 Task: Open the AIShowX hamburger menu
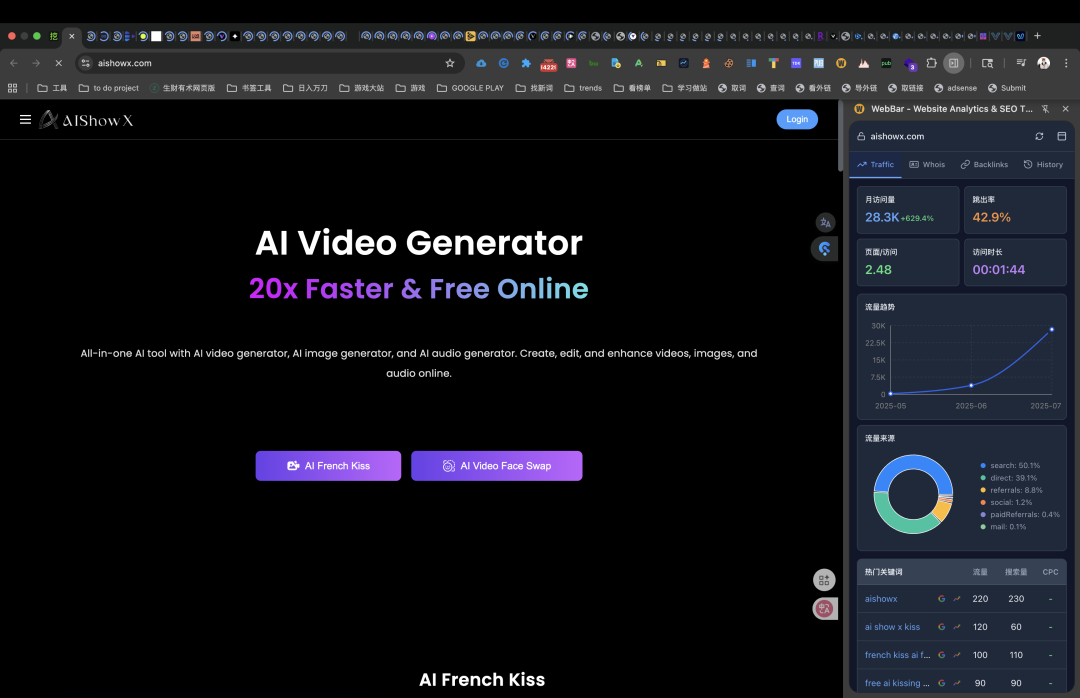pos(25,120)
